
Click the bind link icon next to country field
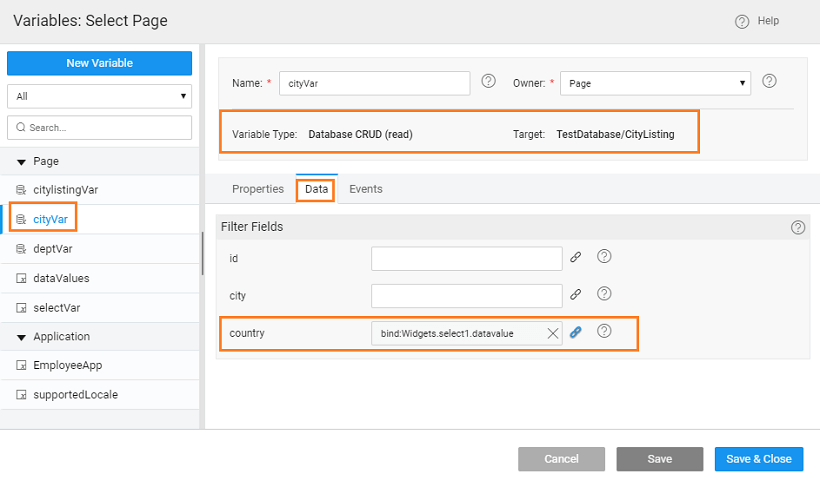[x=576, y=333]
